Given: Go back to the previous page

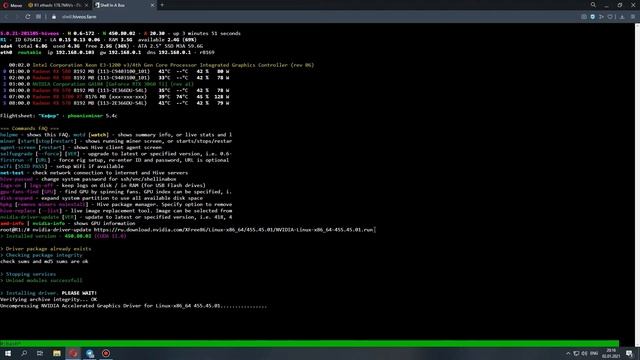Looking at the screenshot, I should 6,17.
